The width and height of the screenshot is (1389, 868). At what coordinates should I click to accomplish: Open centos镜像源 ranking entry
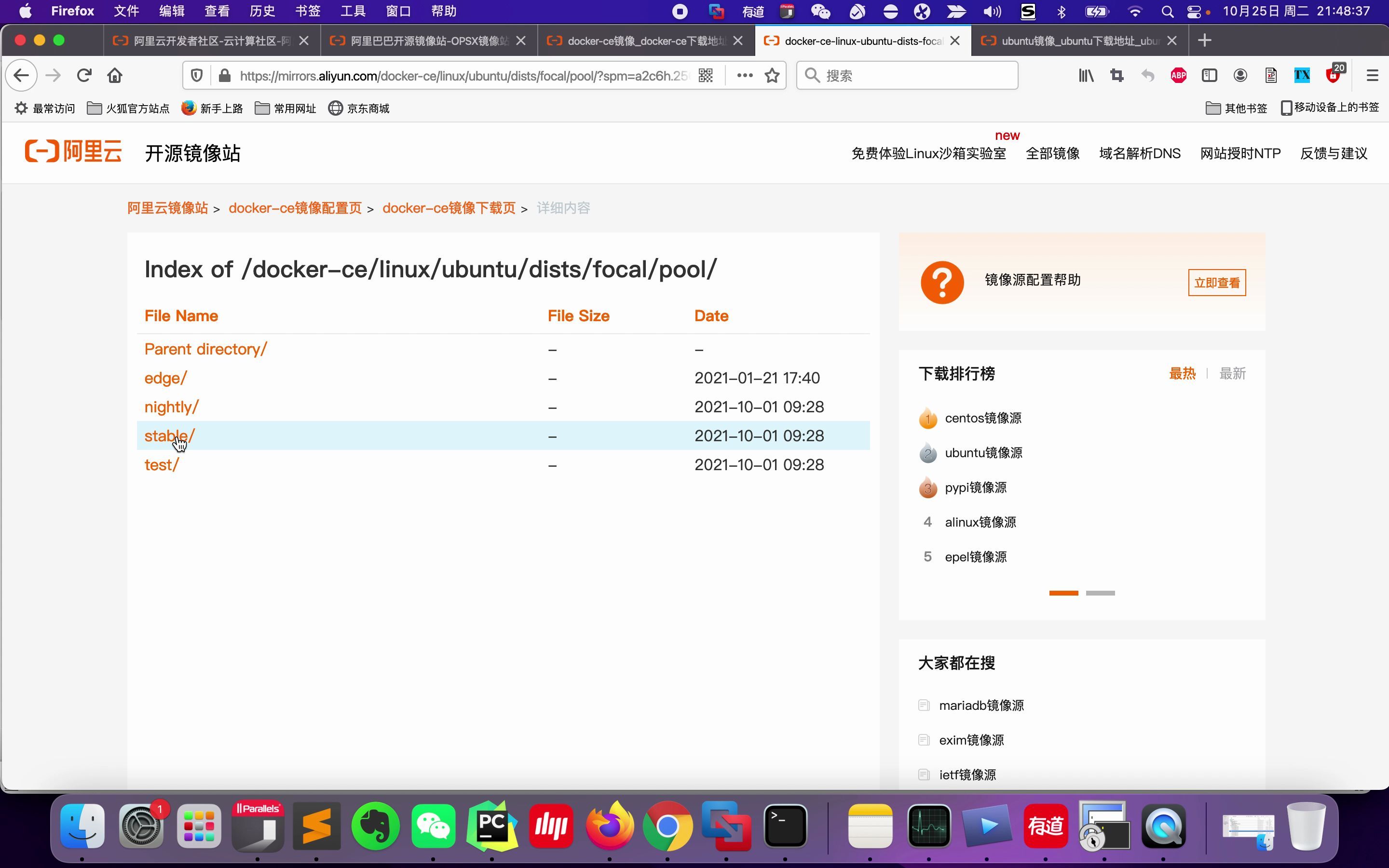982,418
